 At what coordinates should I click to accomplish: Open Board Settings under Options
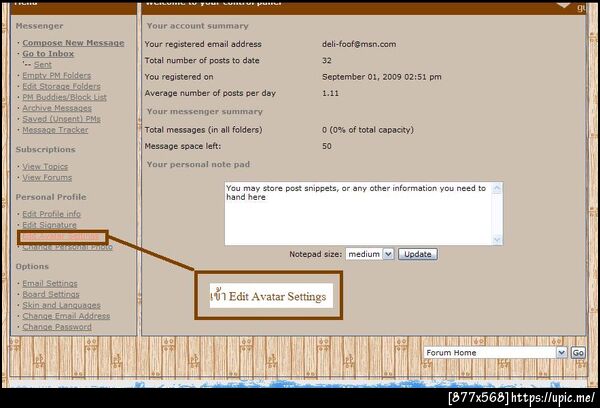tap(51, 294)
